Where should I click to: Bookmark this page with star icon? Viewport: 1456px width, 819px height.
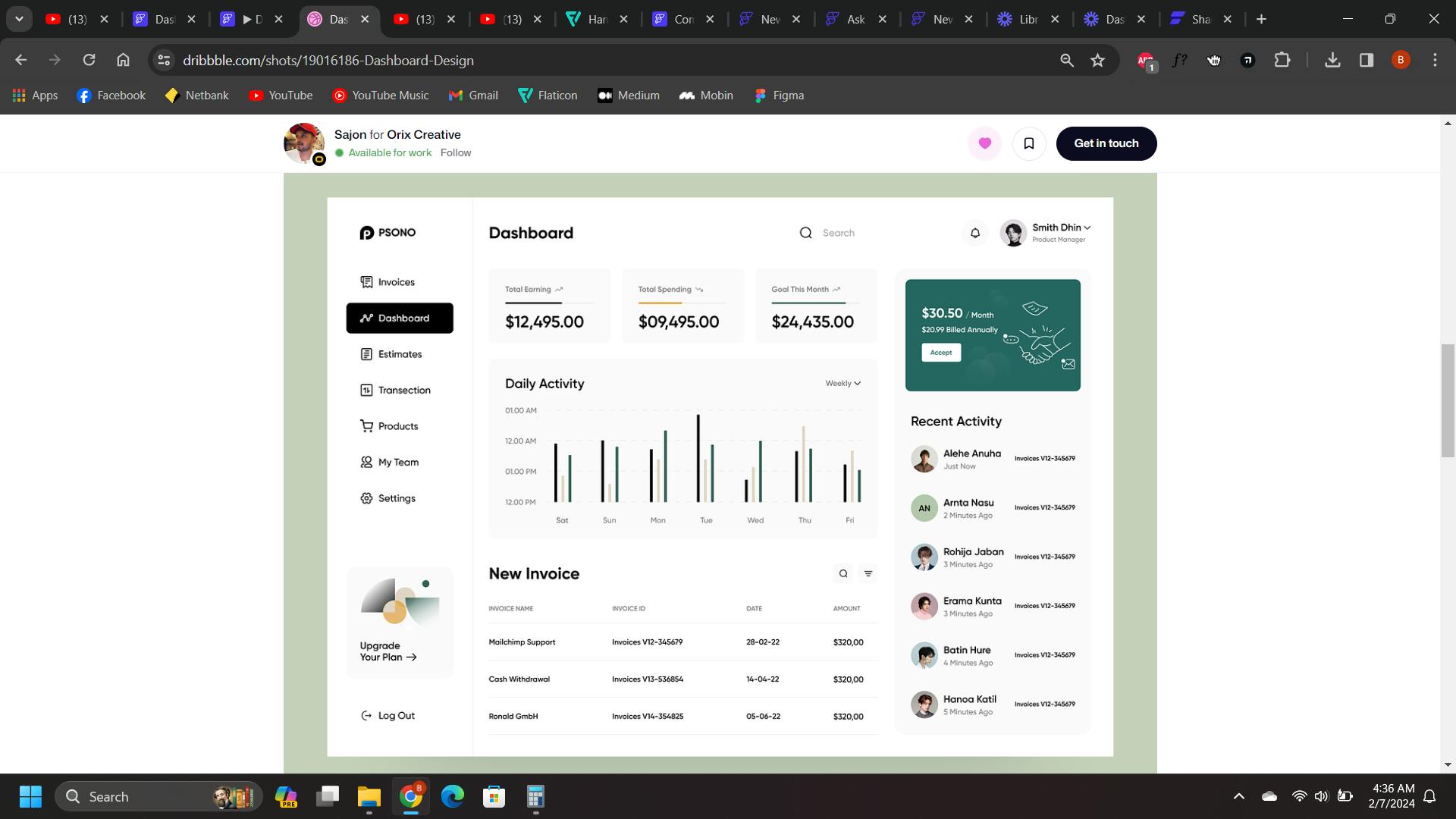coord(1097,60)
